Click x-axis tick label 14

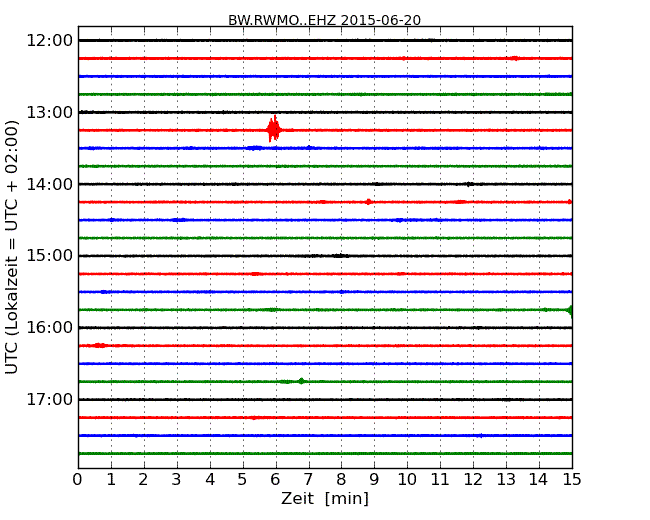[539, 479]
